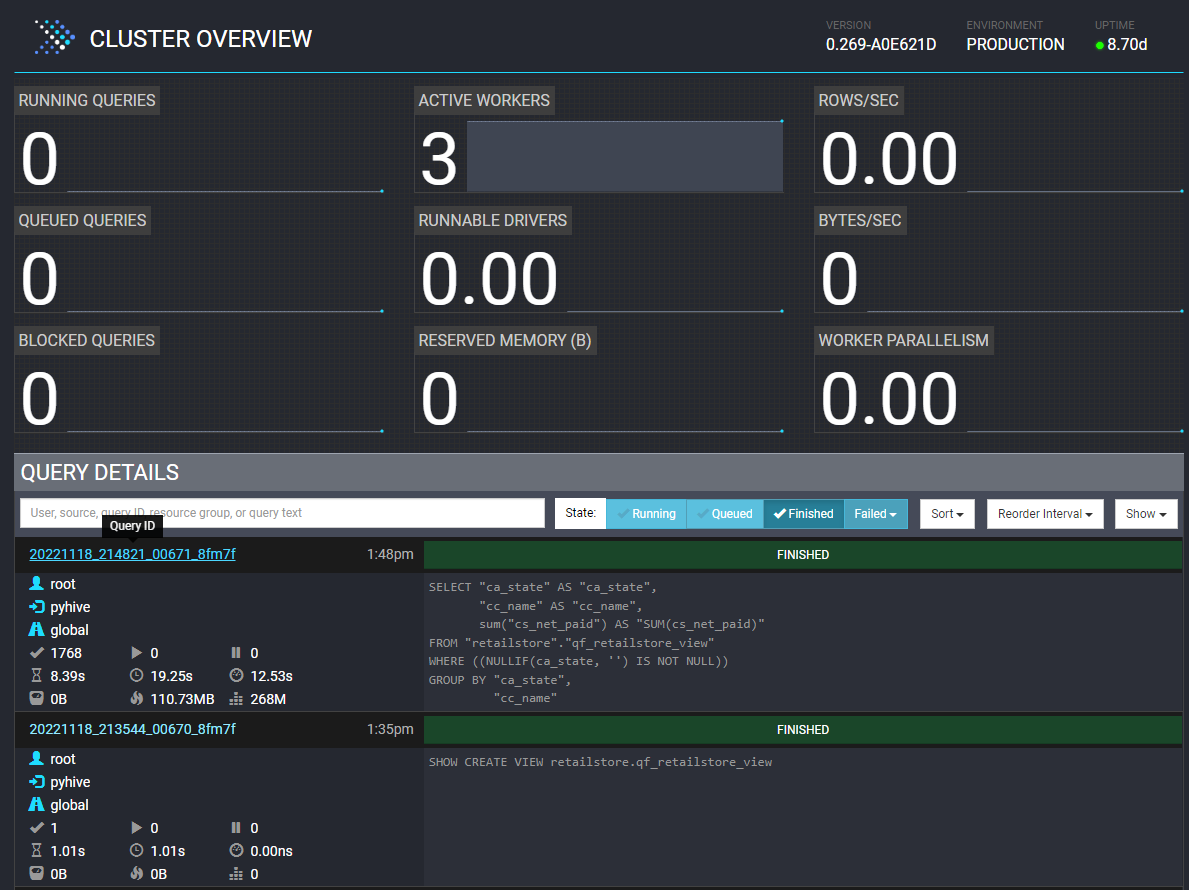Click the Worker Parallelism label
1189x890 pixels.
[x=904, y=340]
